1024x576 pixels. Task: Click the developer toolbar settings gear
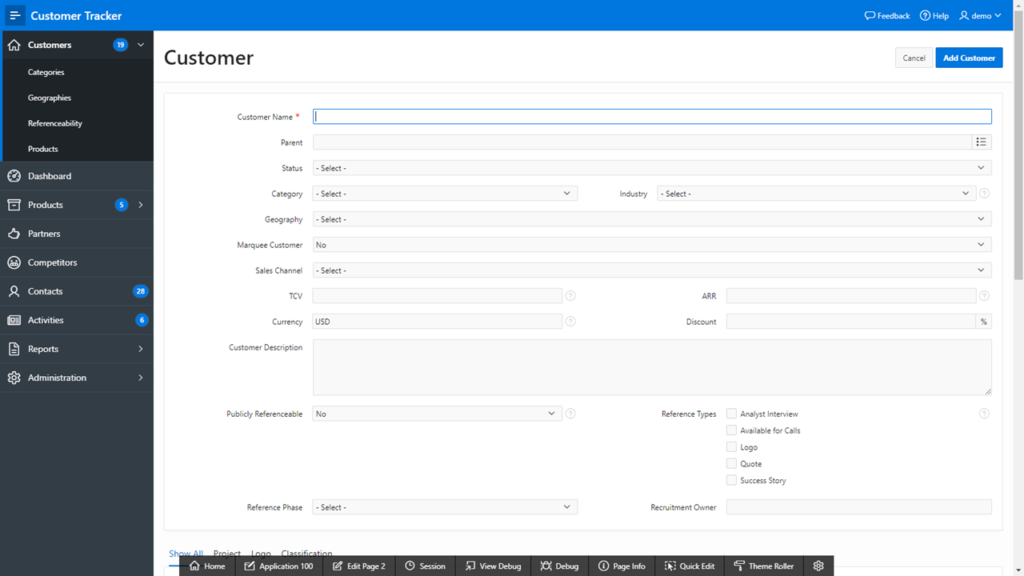pos(818,566)
